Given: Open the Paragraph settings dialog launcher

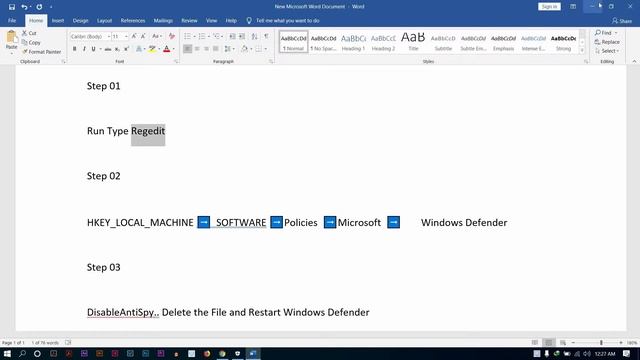Looking at the screenshot, I should coord(271,62).
